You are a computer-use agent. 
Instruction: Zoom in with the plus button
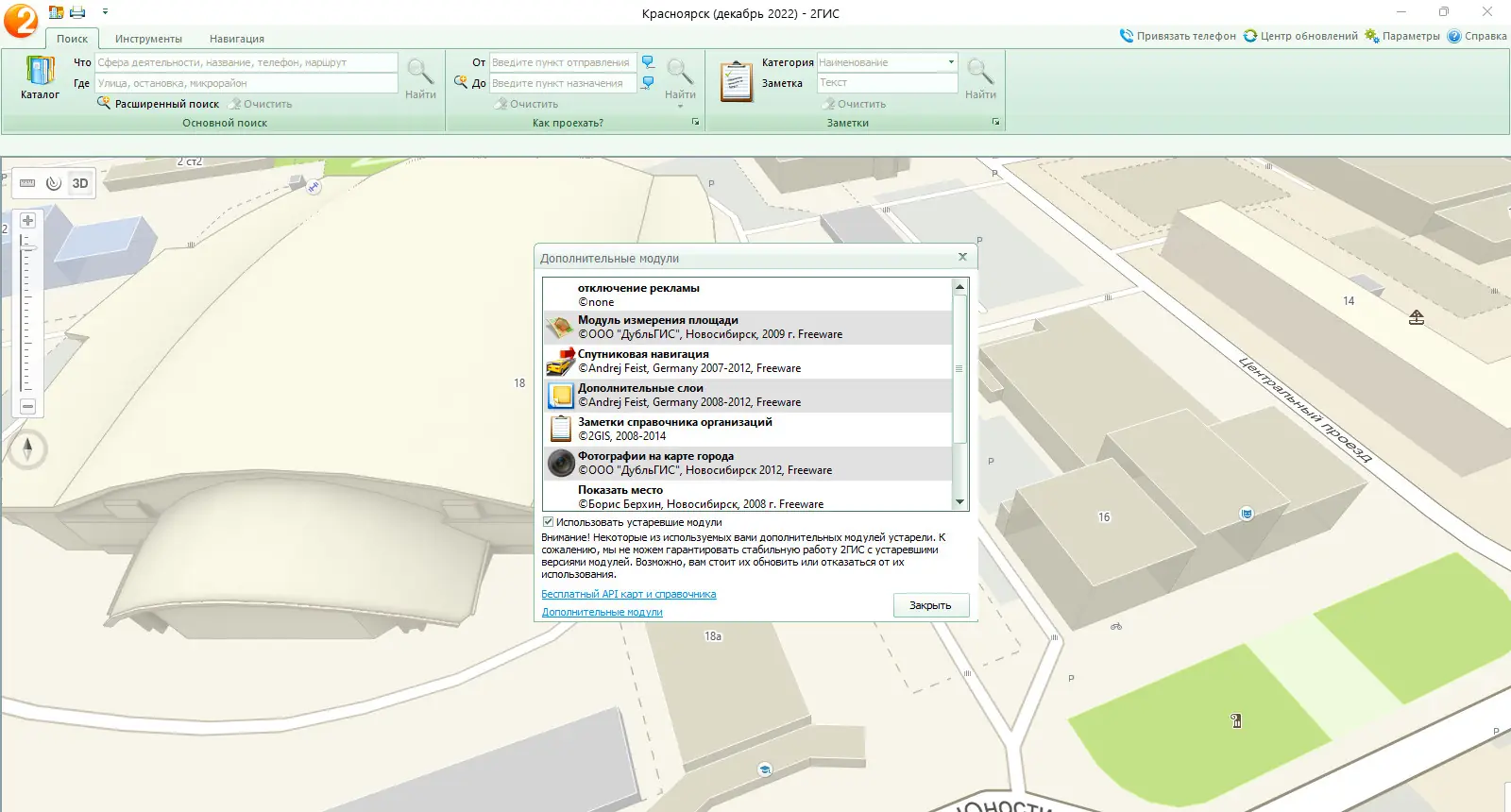[x=27, y=220]
